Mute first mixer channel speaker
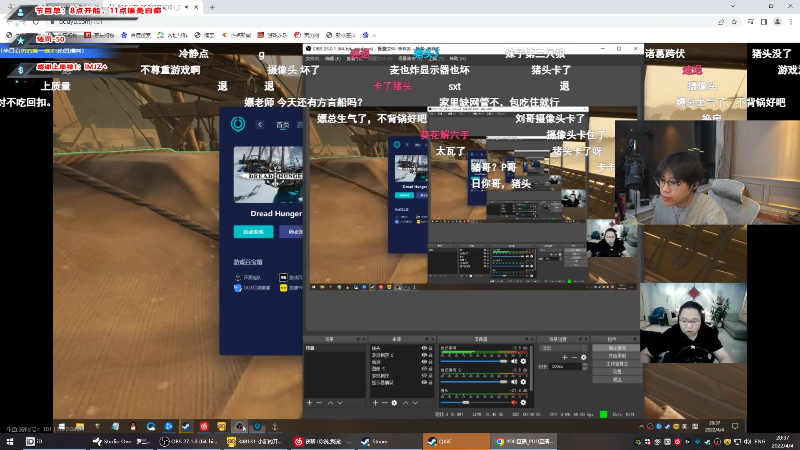 click(x=514, y=361)
